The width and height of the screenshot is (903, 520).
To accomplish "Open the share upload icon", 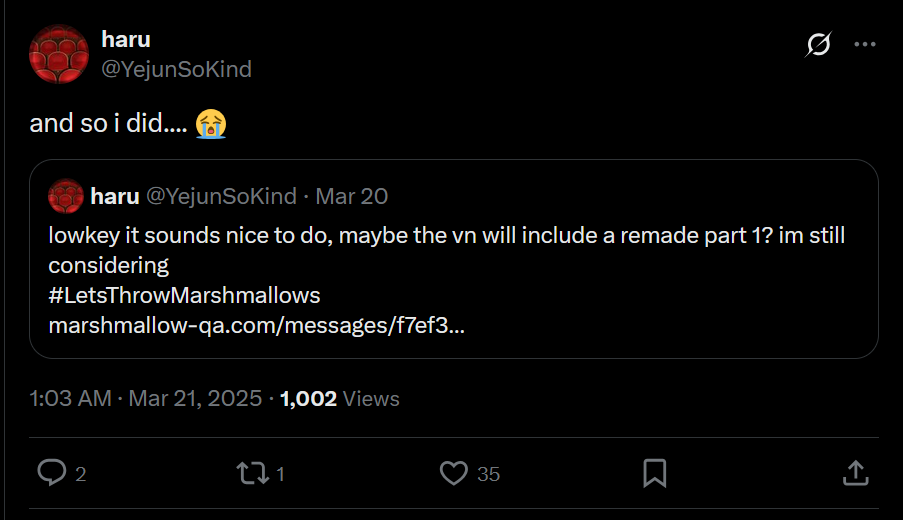I will pyautogui.click(x=856, y=472).
